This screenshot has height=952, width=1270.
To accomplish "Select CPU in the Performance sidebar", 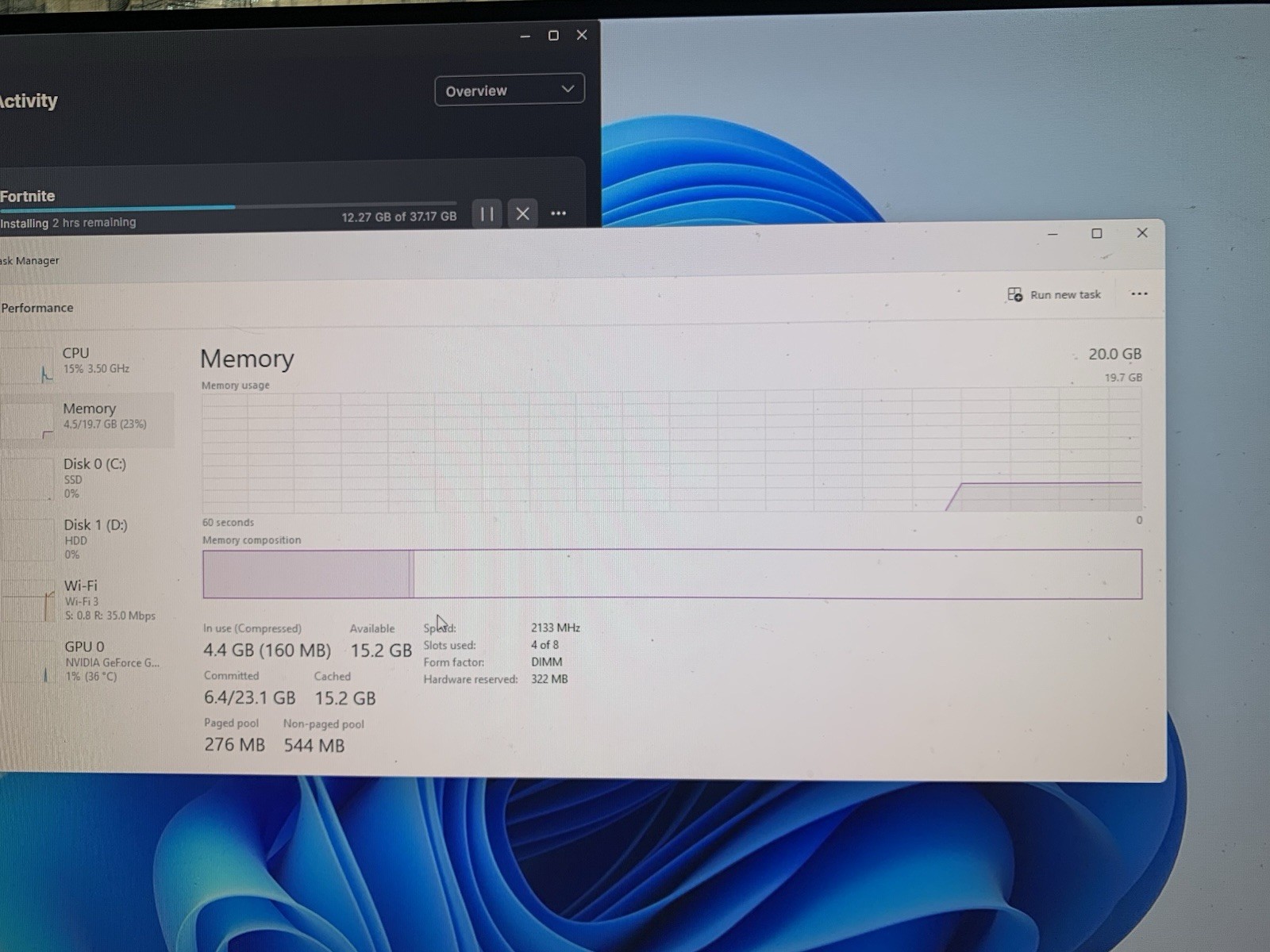I will 87,361.
